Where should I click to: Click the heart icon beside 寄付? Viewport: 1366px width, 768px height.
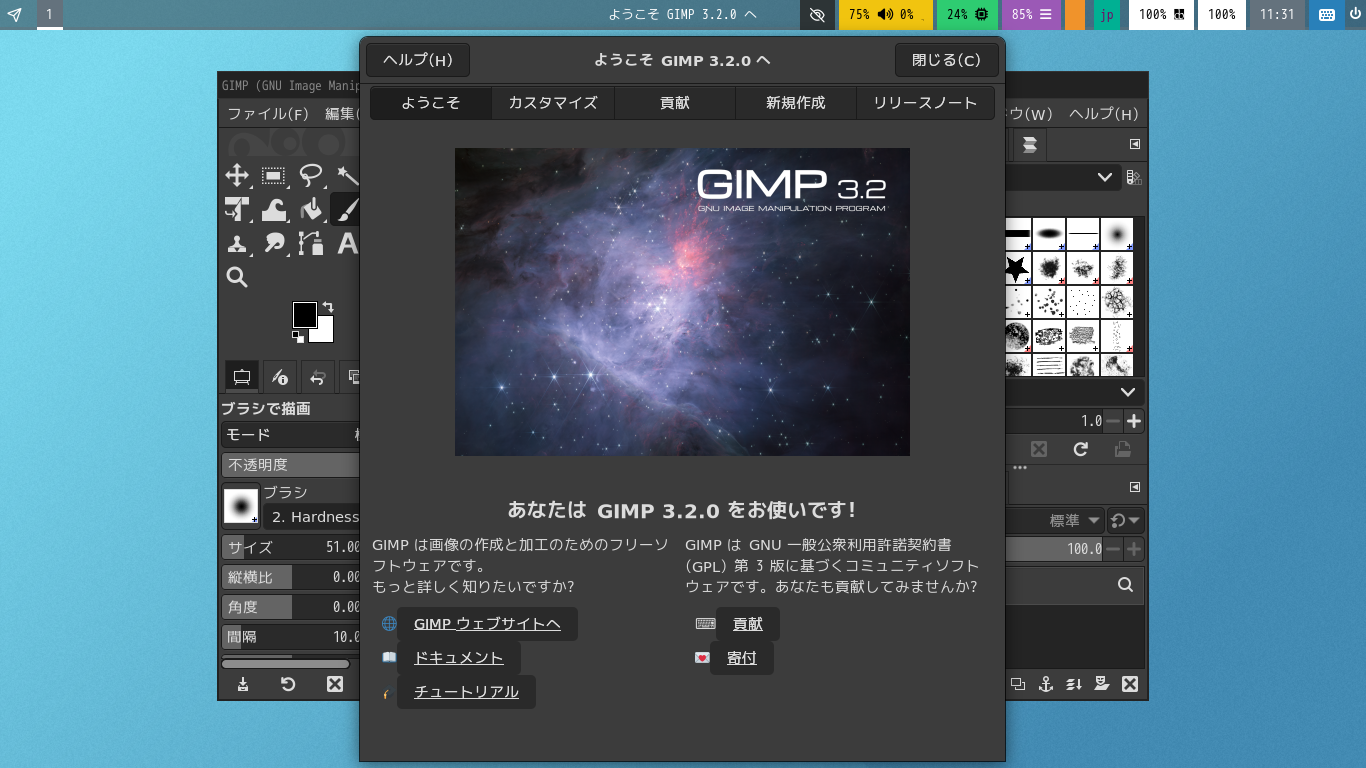pyautogui.click(x=702, y=658)
